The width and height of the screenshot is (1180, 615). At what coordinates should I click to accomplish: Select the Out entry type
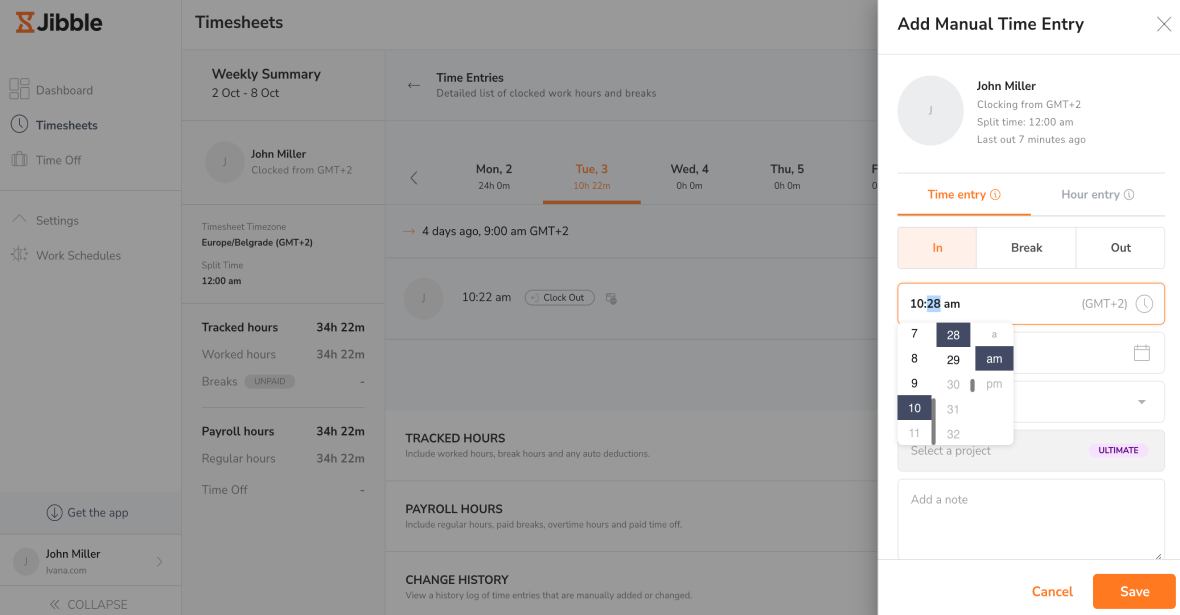[x=1120, y=248]
